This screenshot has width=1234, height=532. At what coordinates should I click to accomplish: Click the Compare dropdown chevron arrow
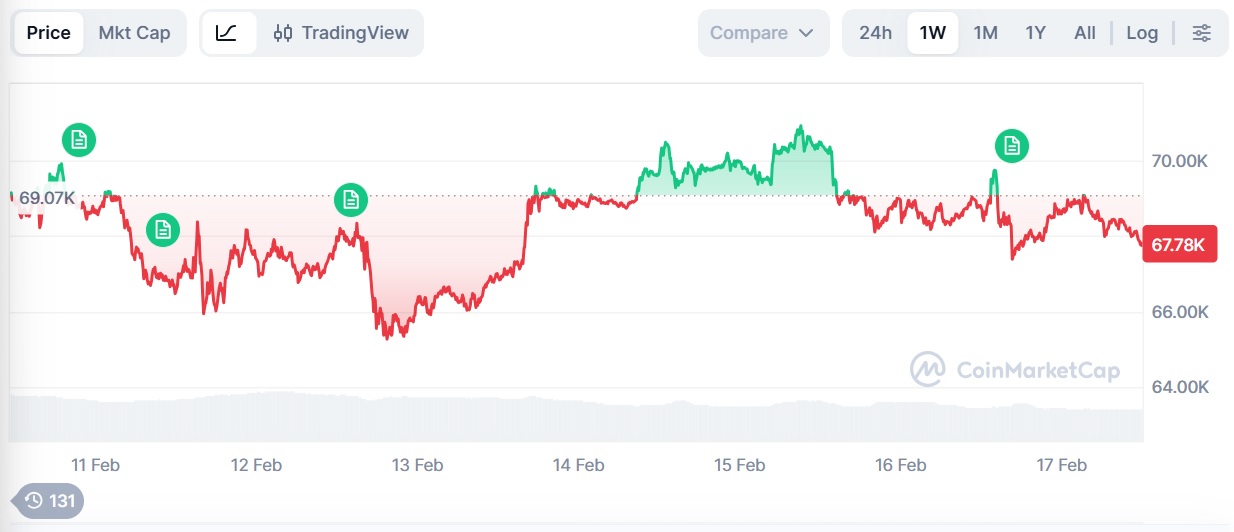click(807, 33)
